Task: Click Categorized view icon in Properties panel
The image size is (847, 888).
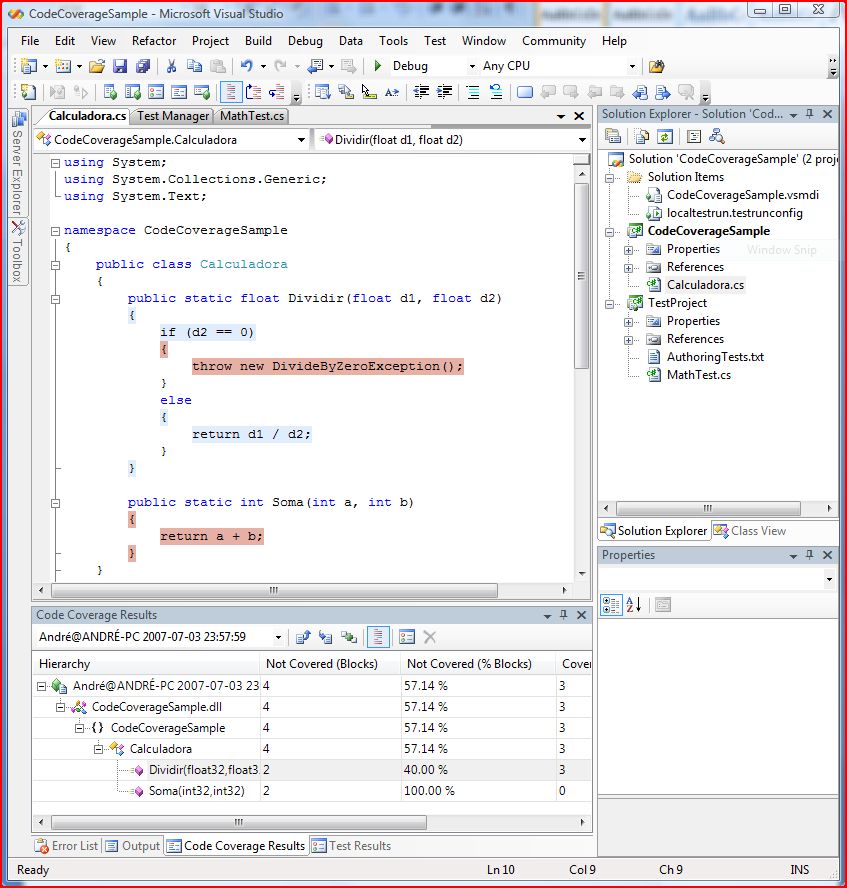Action: [611, 605]
